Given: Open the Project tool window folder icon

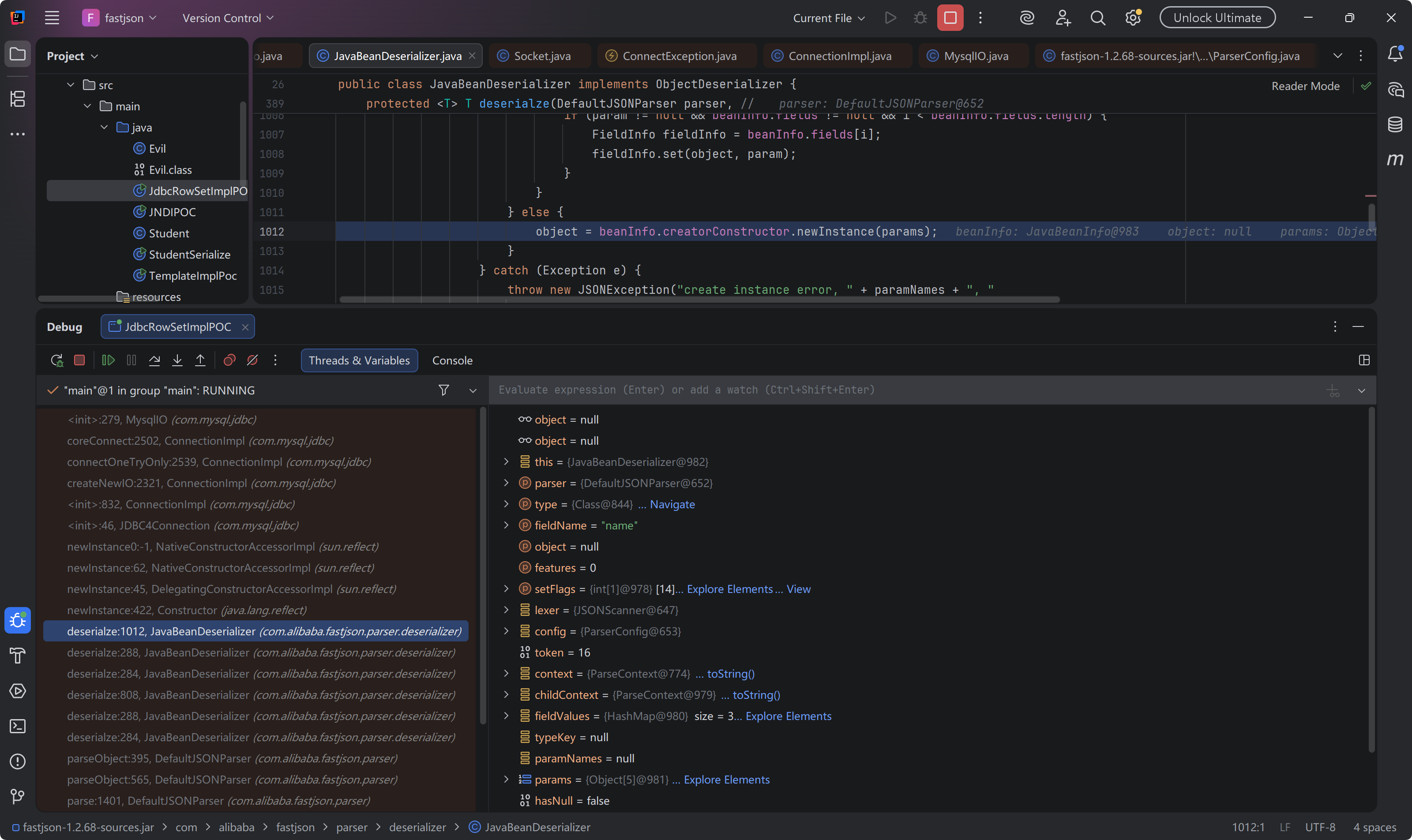Looking at the screenshot, I should point(18,54).
